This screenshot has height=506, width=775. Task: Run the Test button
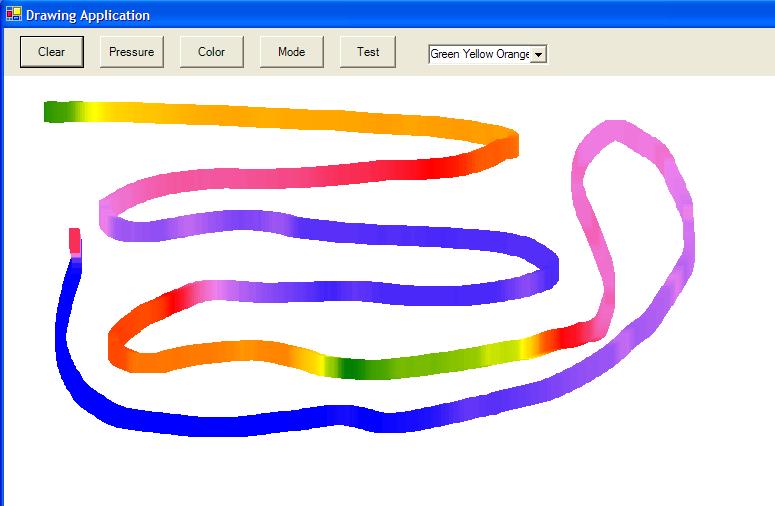pos(368,52)
